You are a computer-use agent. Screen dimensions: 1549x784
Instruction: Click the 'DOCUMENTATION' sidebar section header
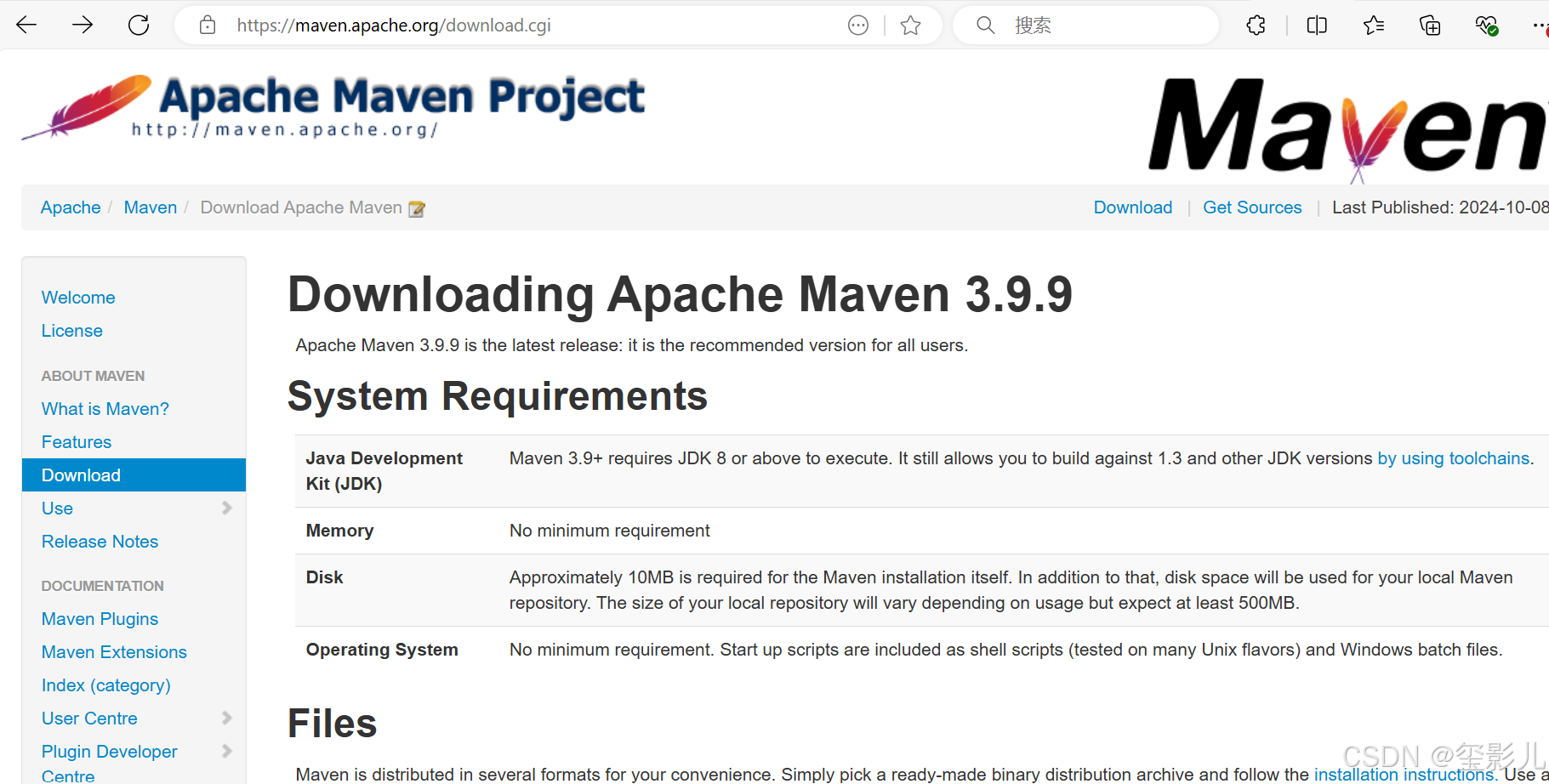point(103,586)
